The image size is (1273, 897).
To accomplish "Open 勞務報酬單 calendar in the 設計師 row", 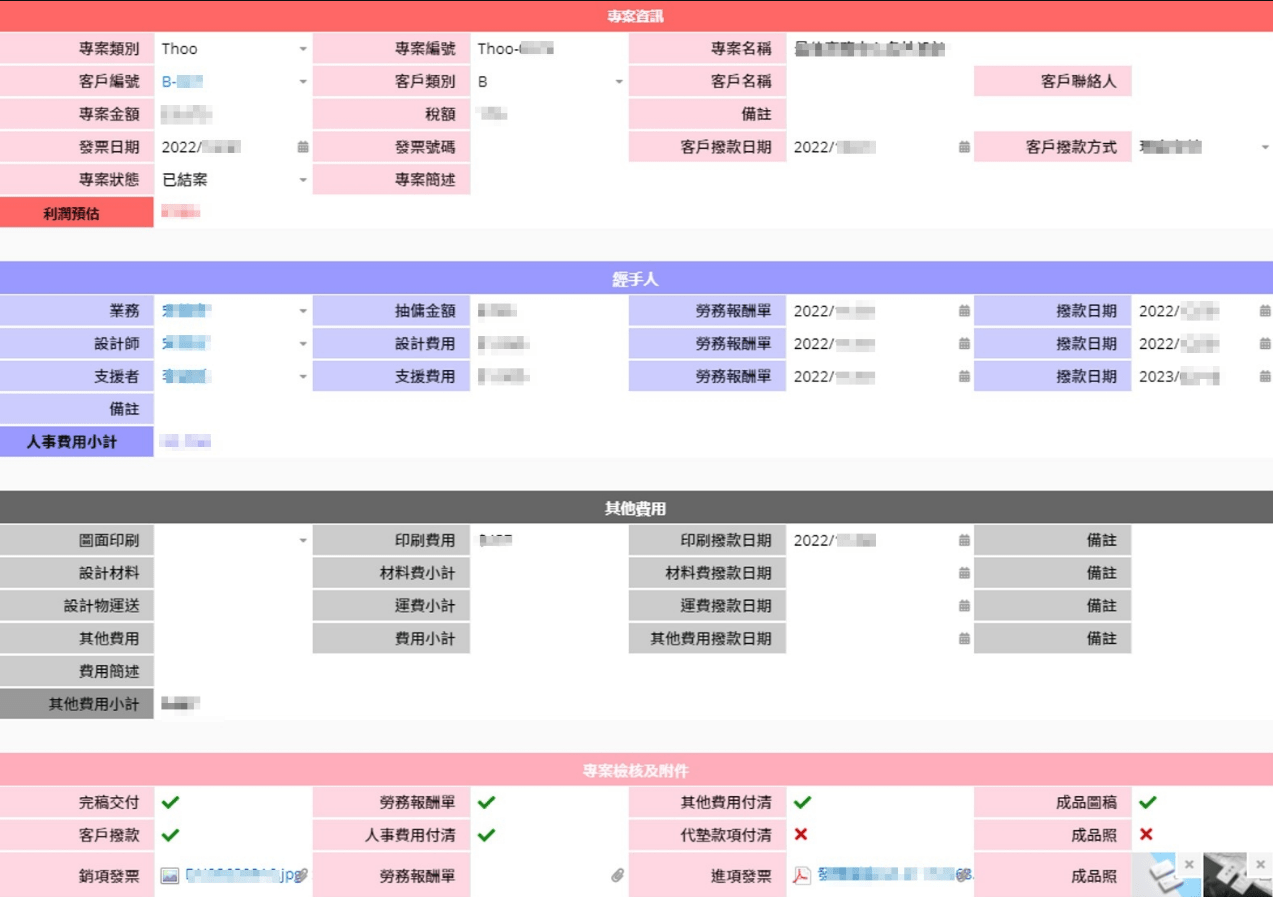I will point(964,344).
